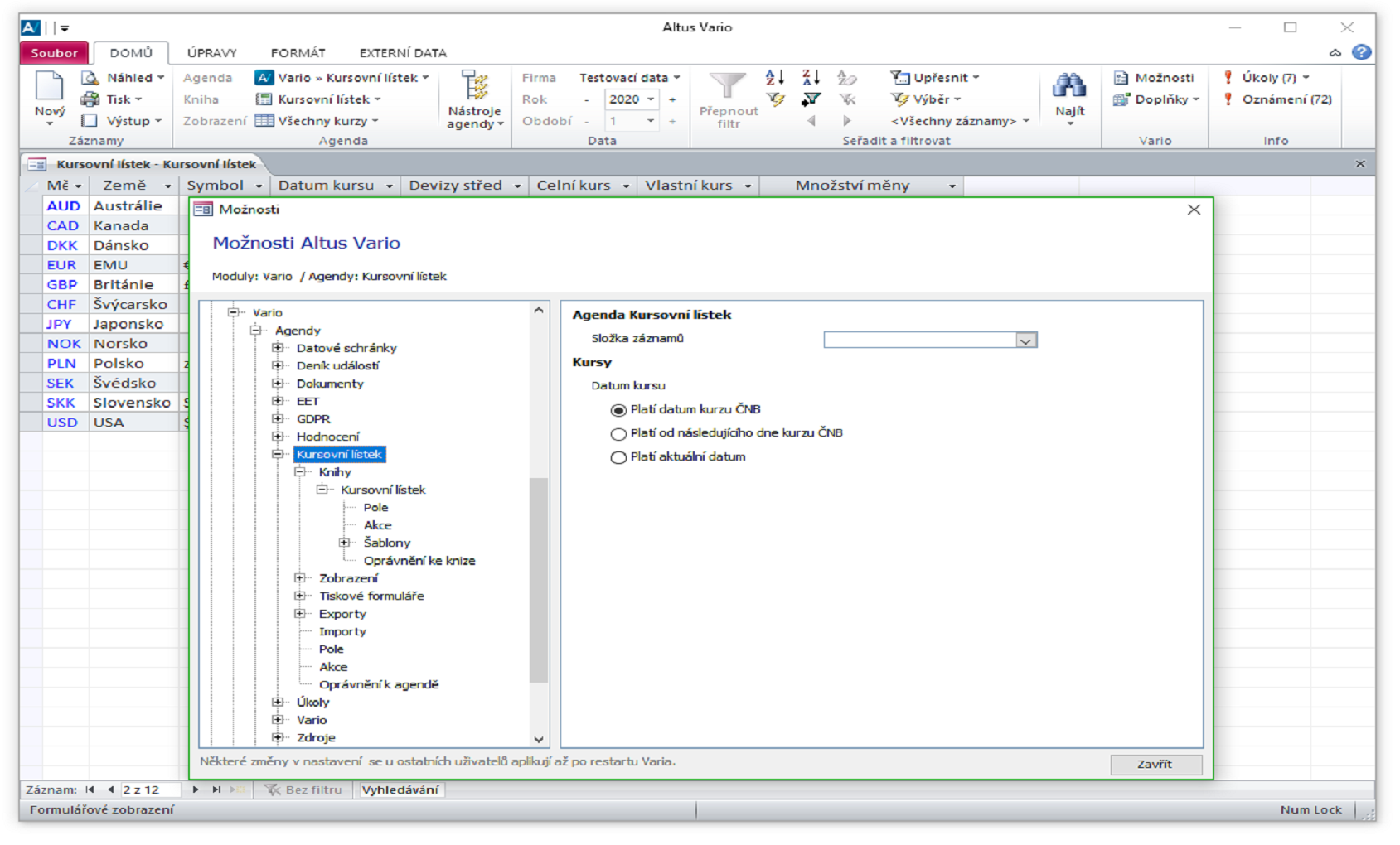Switch to the EXTERNÍ DATA tab
1400x845 pixels.
tap(403, 52)
